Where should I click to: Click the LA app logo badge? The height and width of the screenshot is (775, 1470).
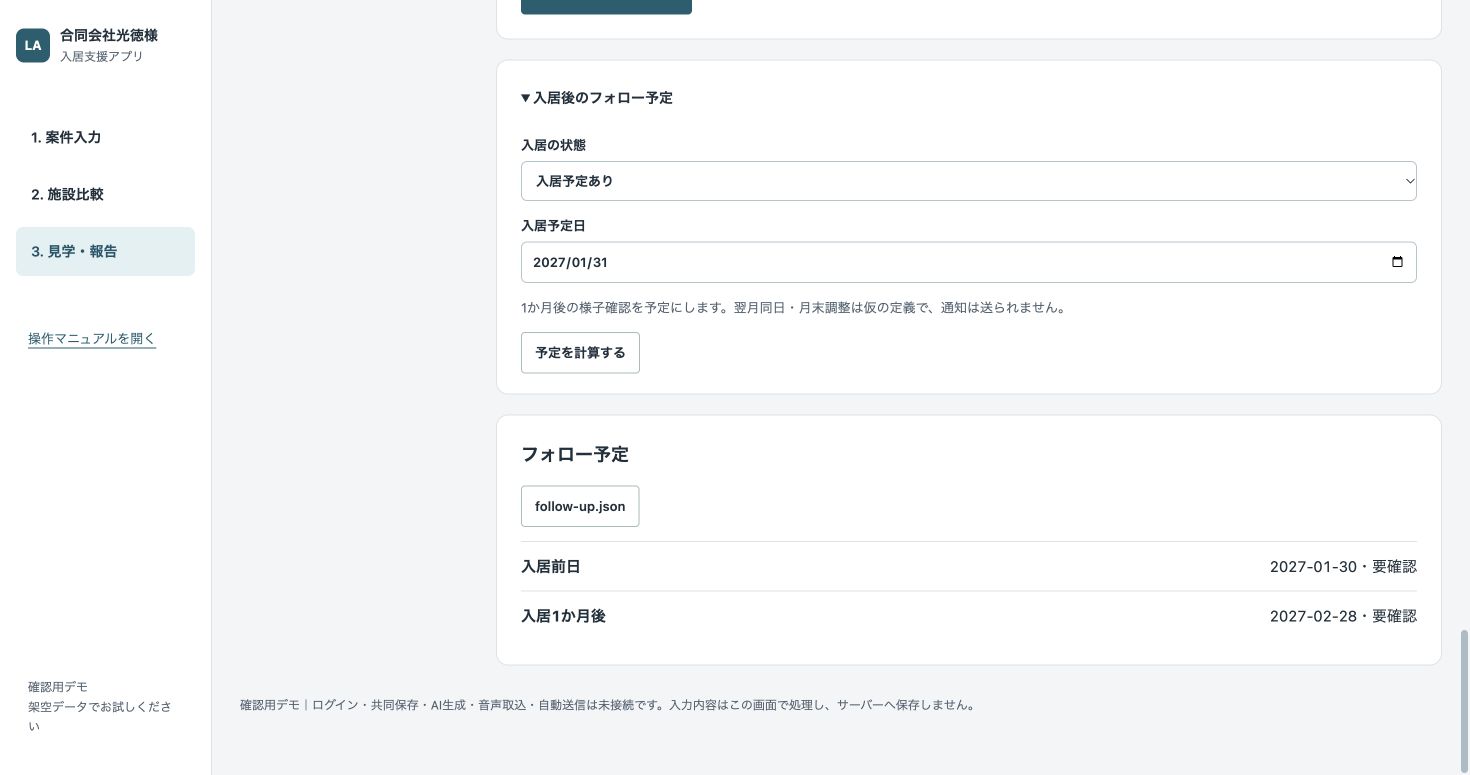click(x=33, y=45)
